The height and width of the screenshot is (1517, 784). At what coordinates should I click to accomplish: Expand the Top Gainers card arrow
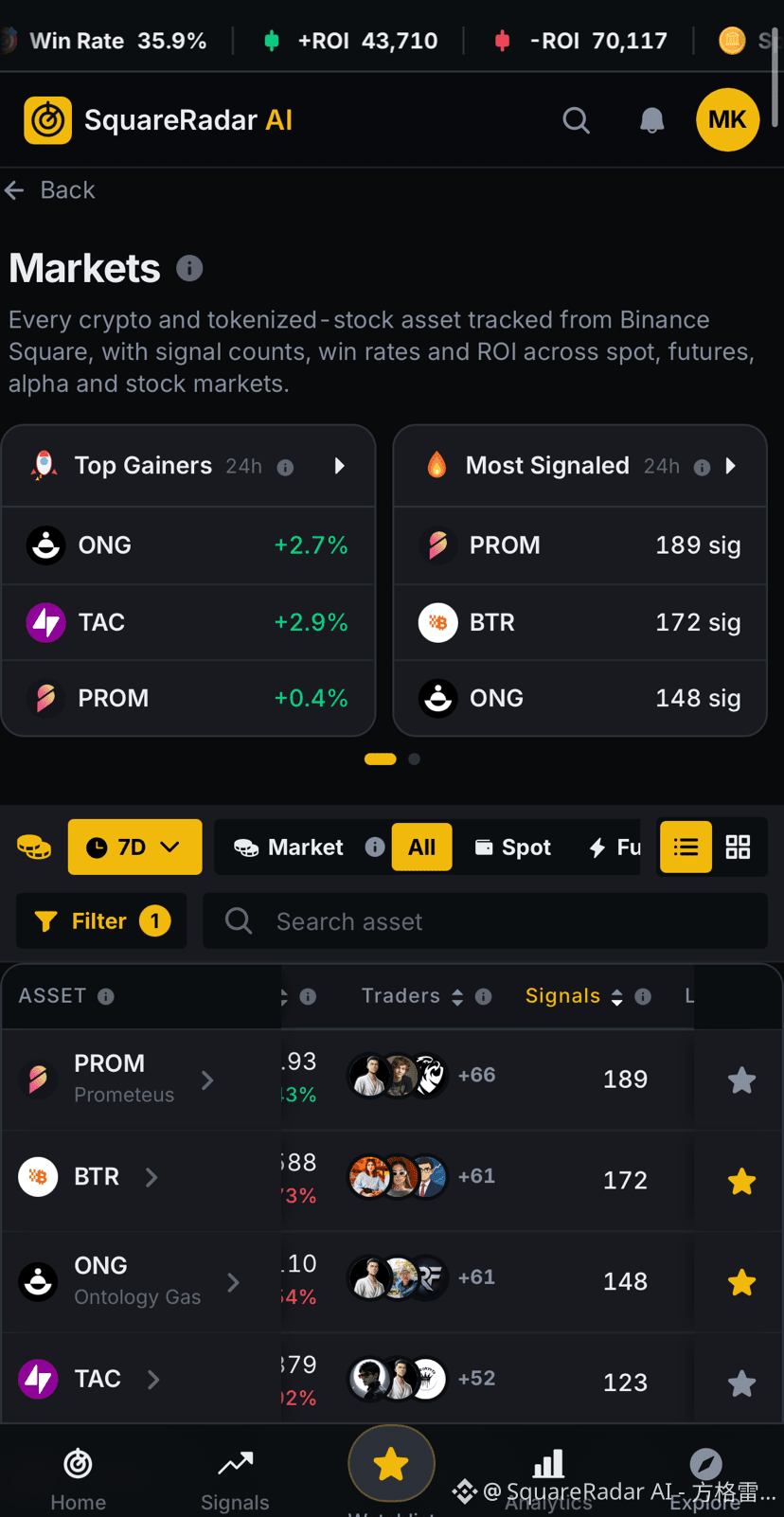(x=339, y=466)
